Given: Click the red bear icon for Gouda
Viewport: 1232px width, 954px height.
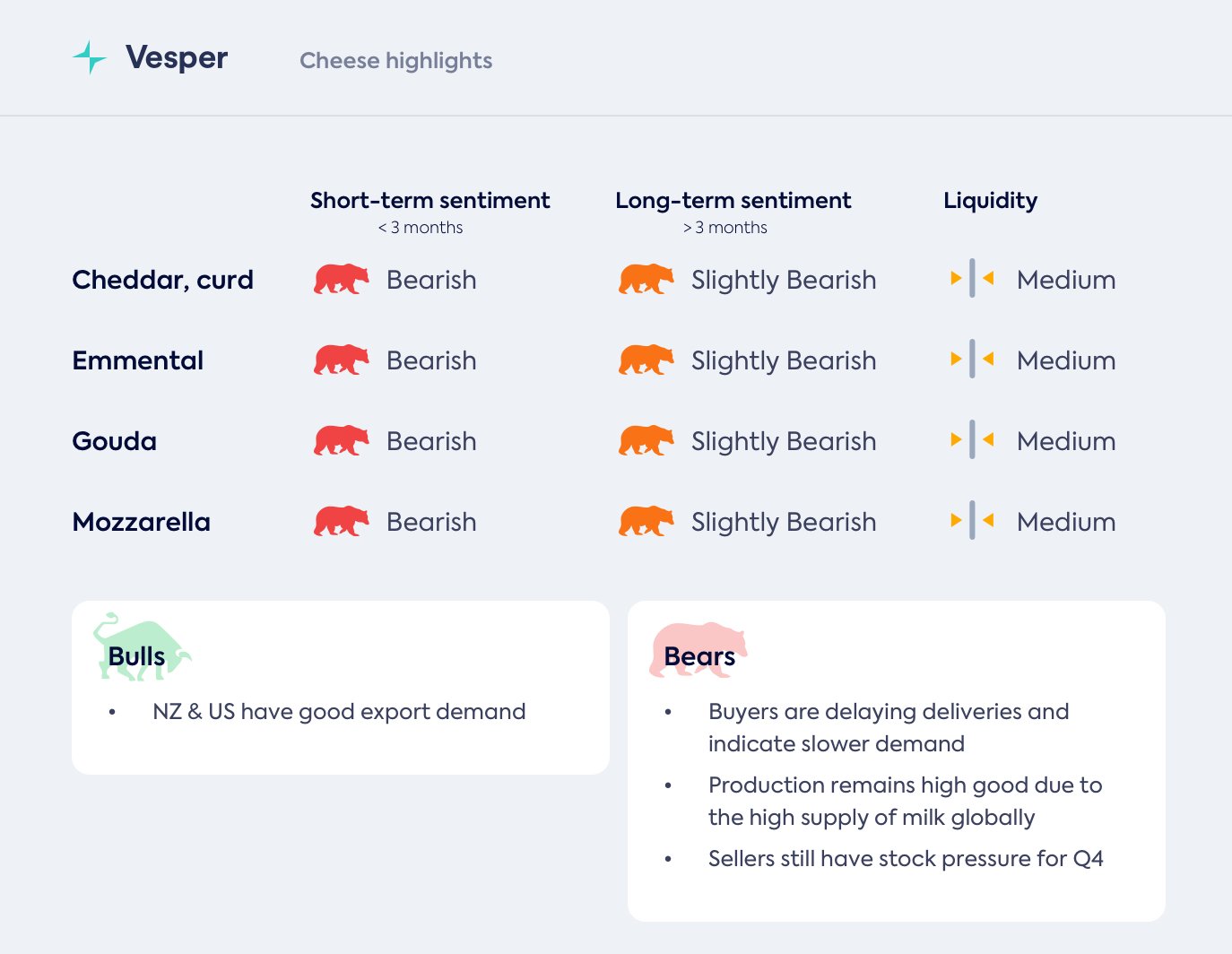Looking at the screenshot, I should click(341, 441).
